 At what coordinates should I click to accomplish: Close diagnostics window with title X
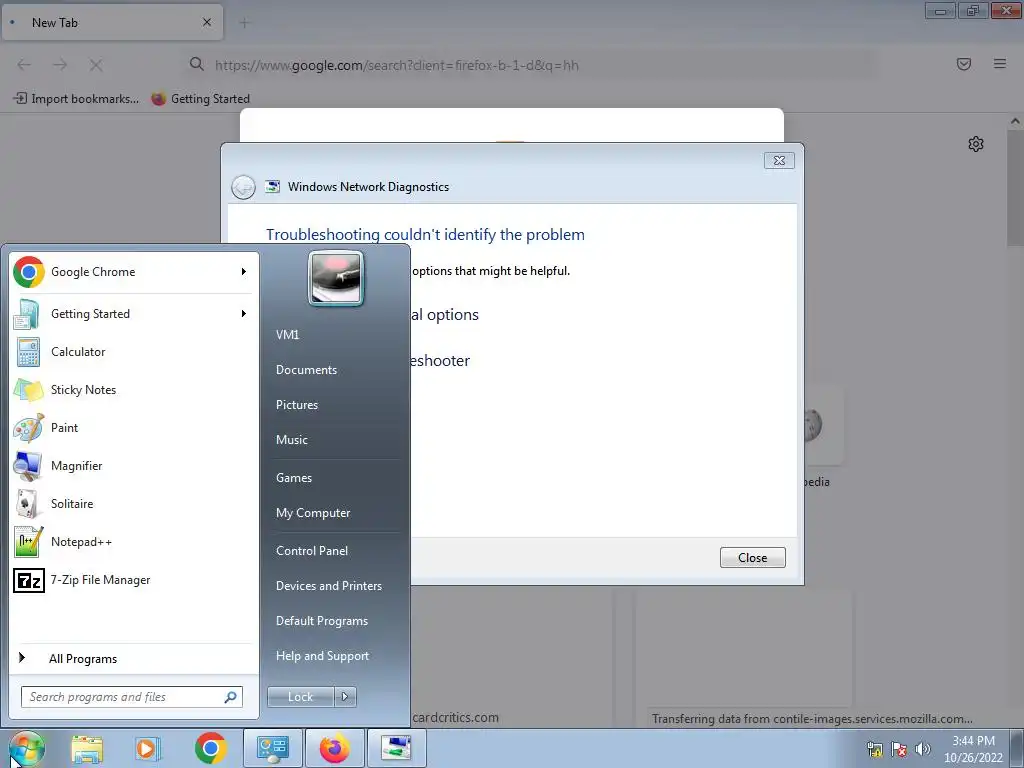779,161
